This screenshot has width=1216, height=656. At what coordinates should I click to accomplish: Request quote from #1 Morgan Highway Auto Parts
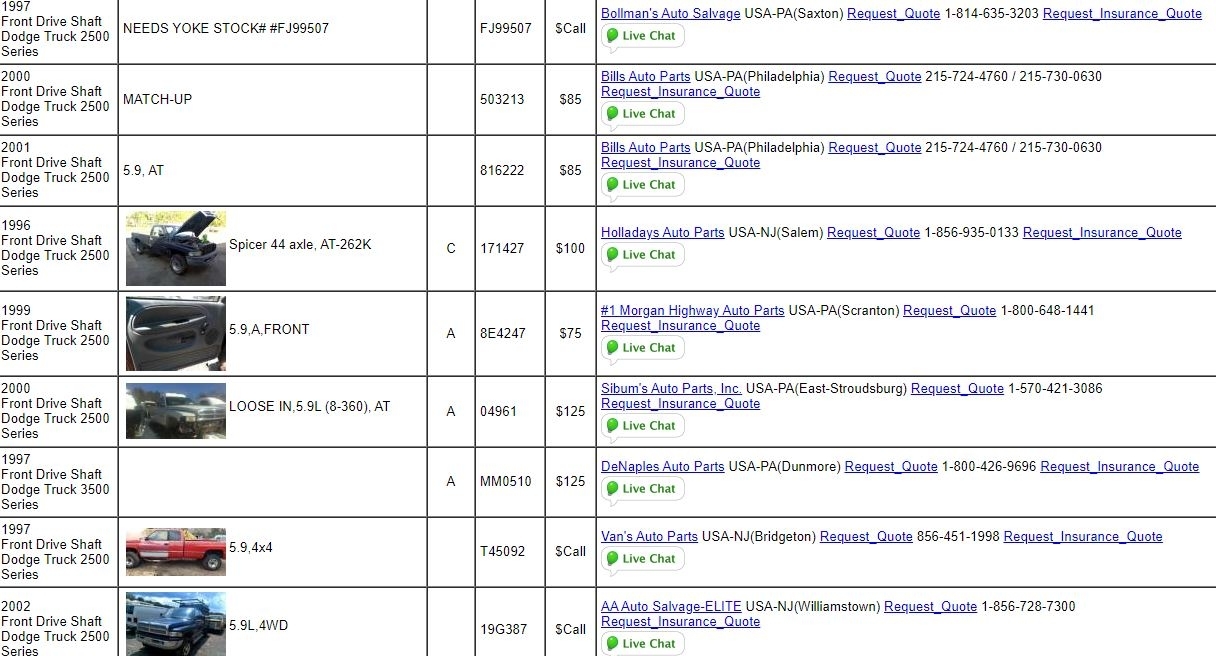tap(949, 311)
